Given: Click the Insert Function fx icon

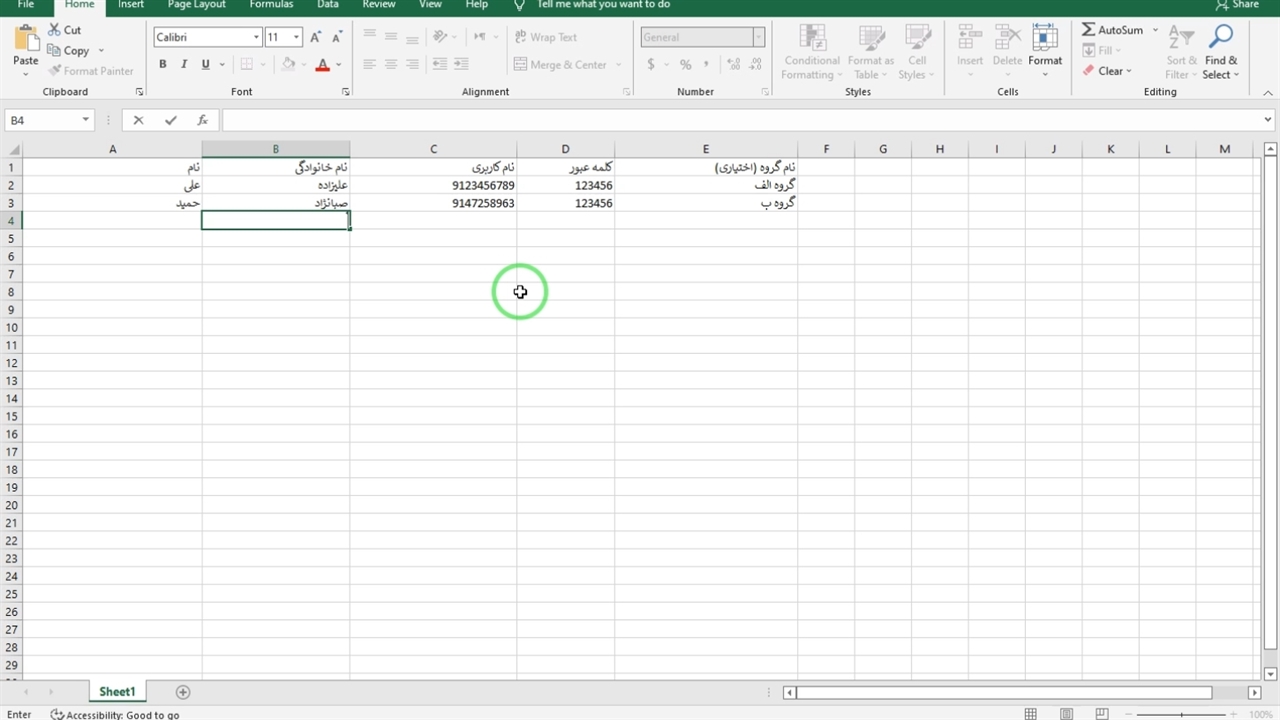Looking at the screenshot, I should coord(202,120).
